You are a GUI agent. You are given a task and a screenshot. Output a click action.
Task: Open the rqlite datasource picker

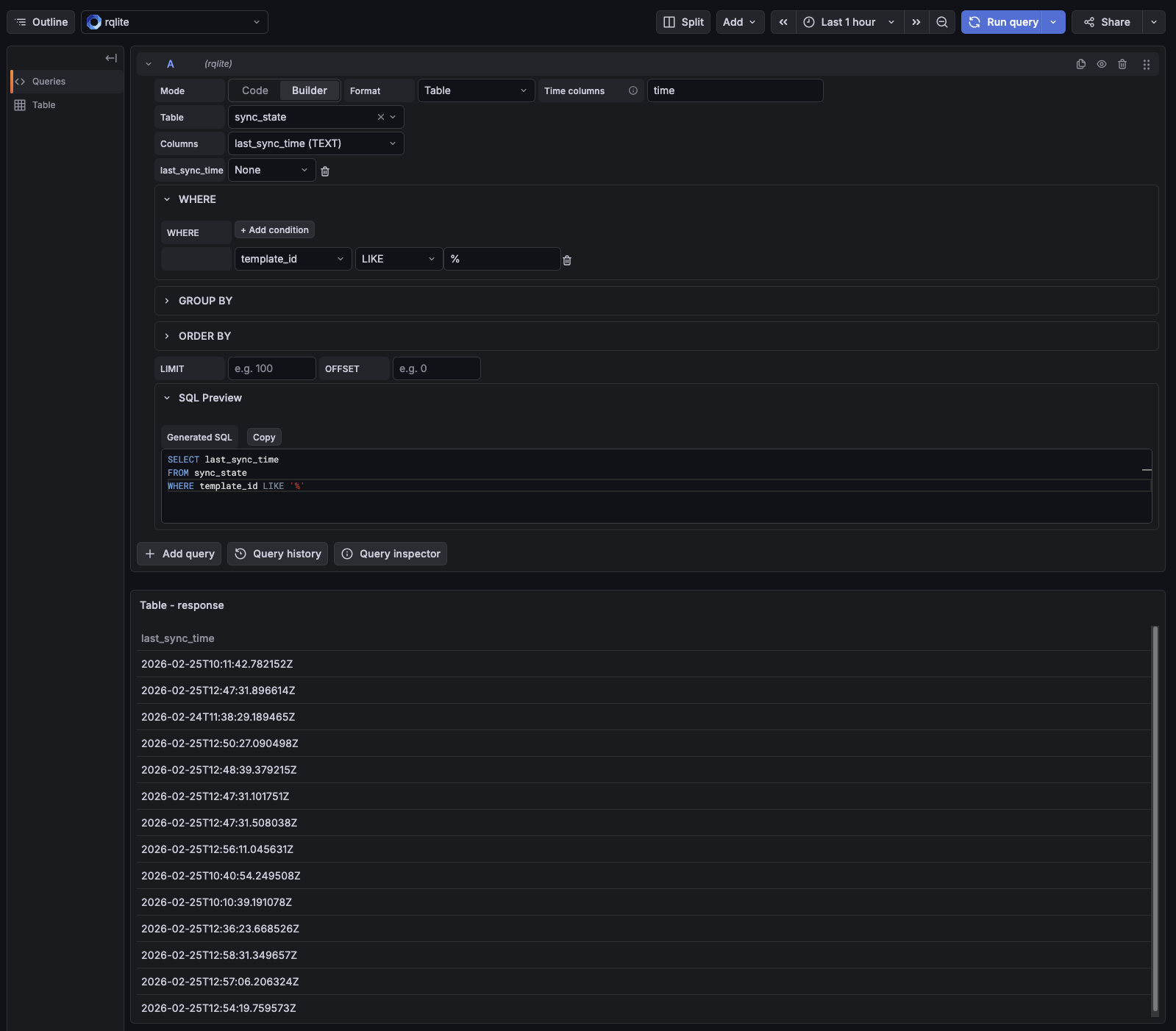174,22
